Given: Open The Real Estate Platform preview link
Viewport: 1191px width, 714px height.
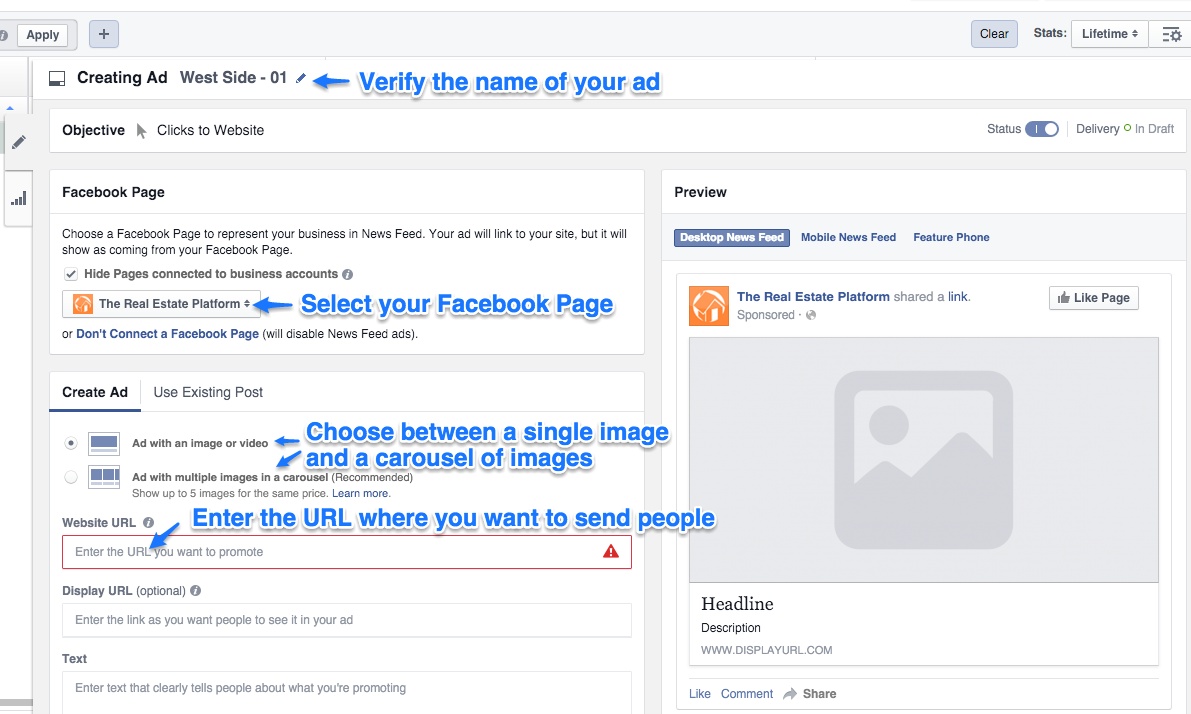Looking at the screenshot, I should 813,297.
